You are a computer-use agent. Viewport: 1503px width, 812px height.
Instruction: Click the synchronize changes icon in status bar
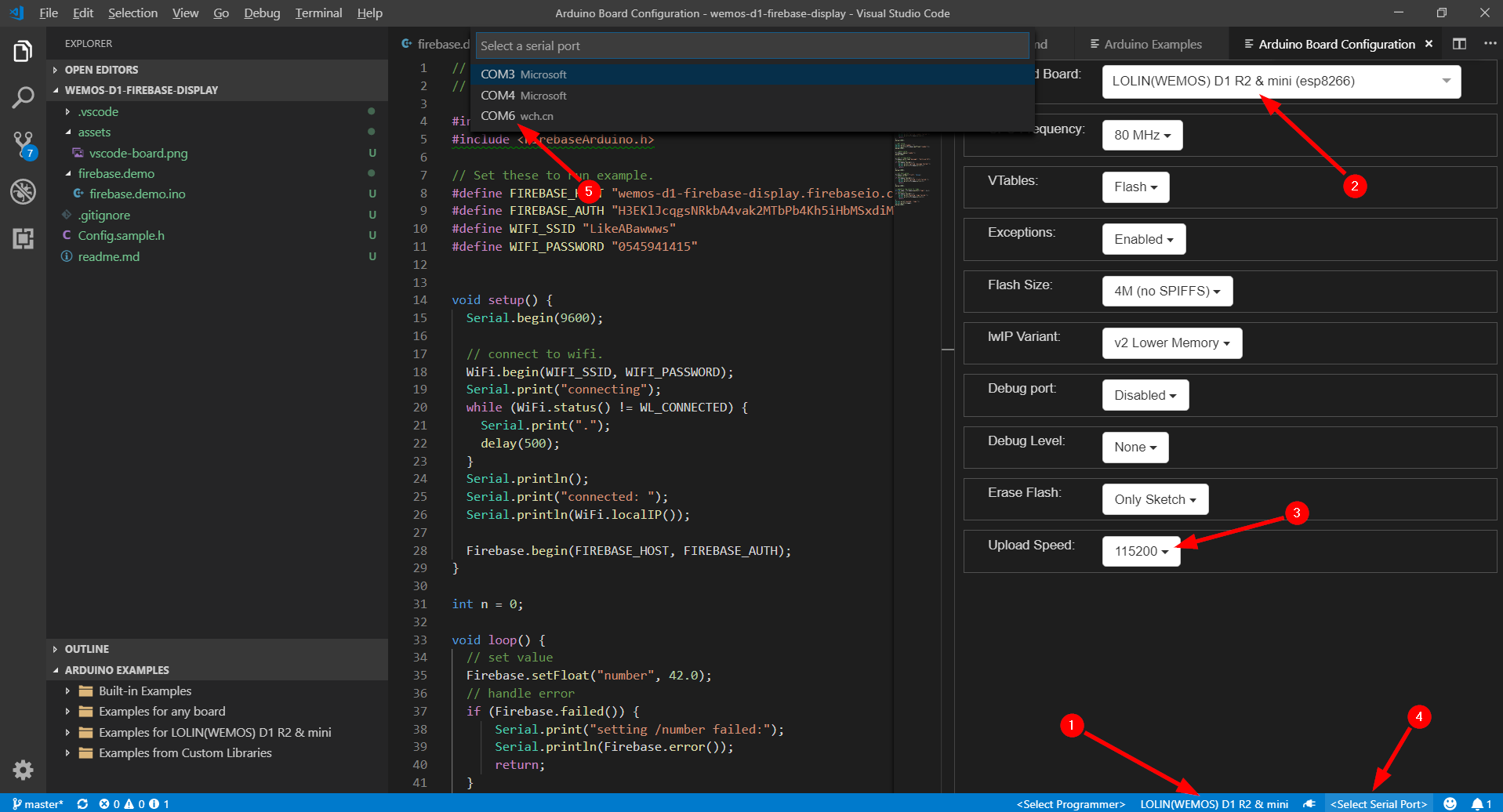click(82, 803)
